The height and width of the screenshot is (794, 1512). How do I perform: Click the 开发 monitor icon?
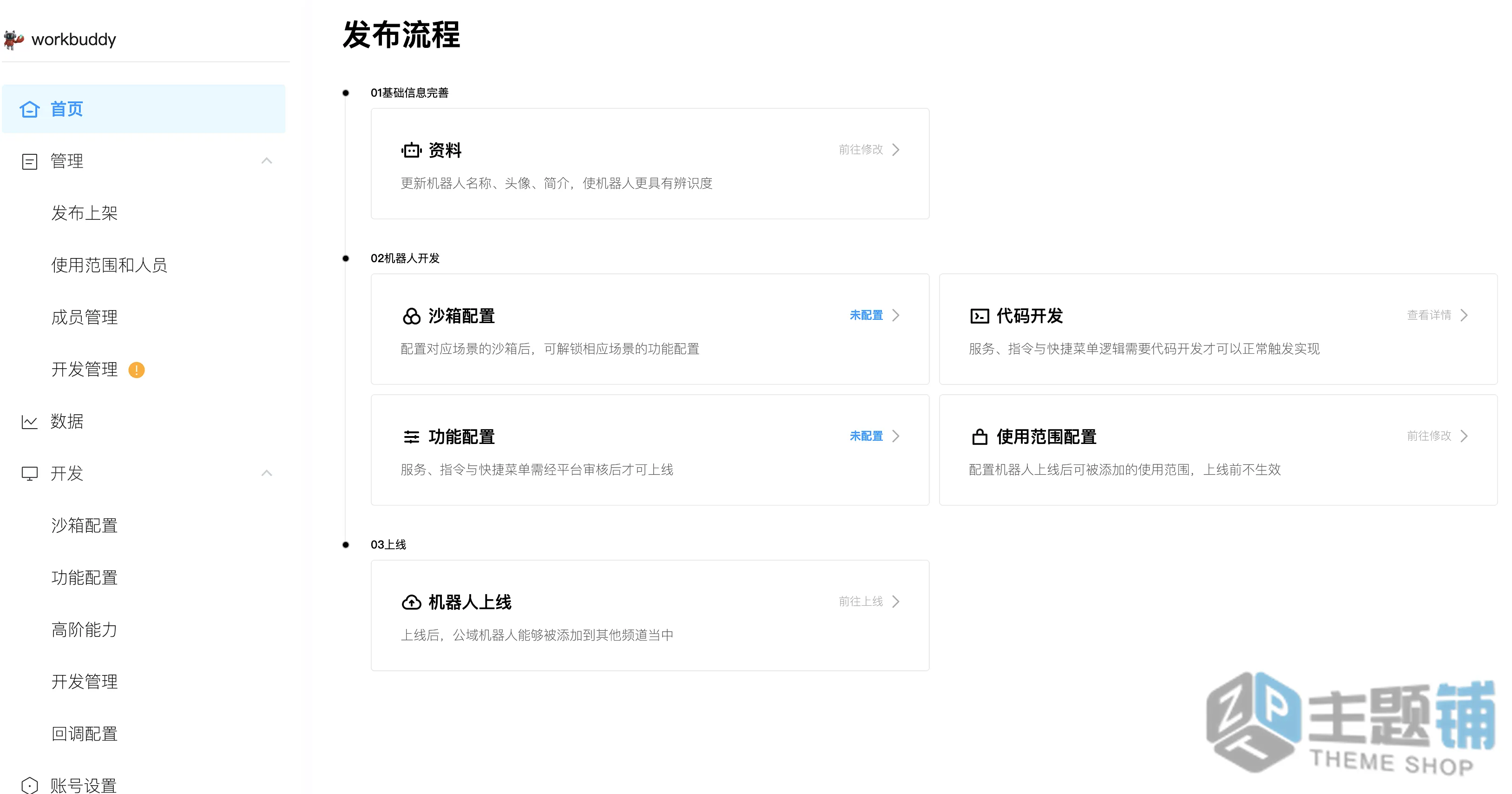click(29, 473)
